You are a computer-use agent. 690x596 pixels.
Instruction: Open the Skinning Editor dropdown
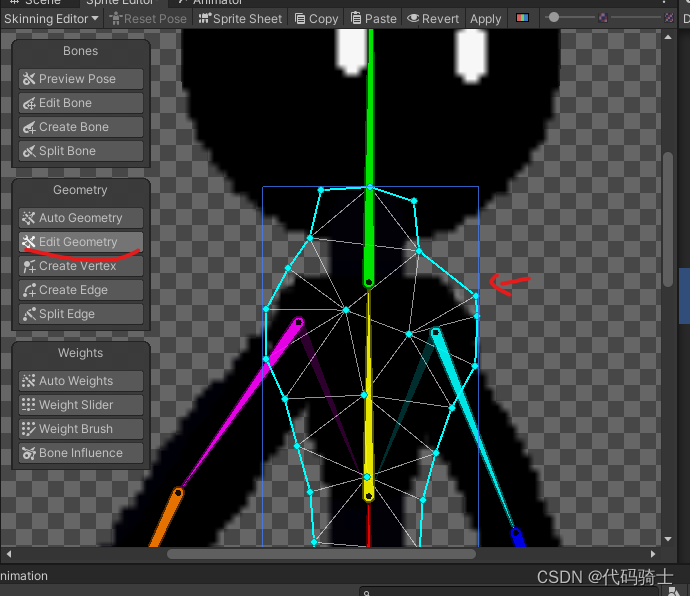51,19
